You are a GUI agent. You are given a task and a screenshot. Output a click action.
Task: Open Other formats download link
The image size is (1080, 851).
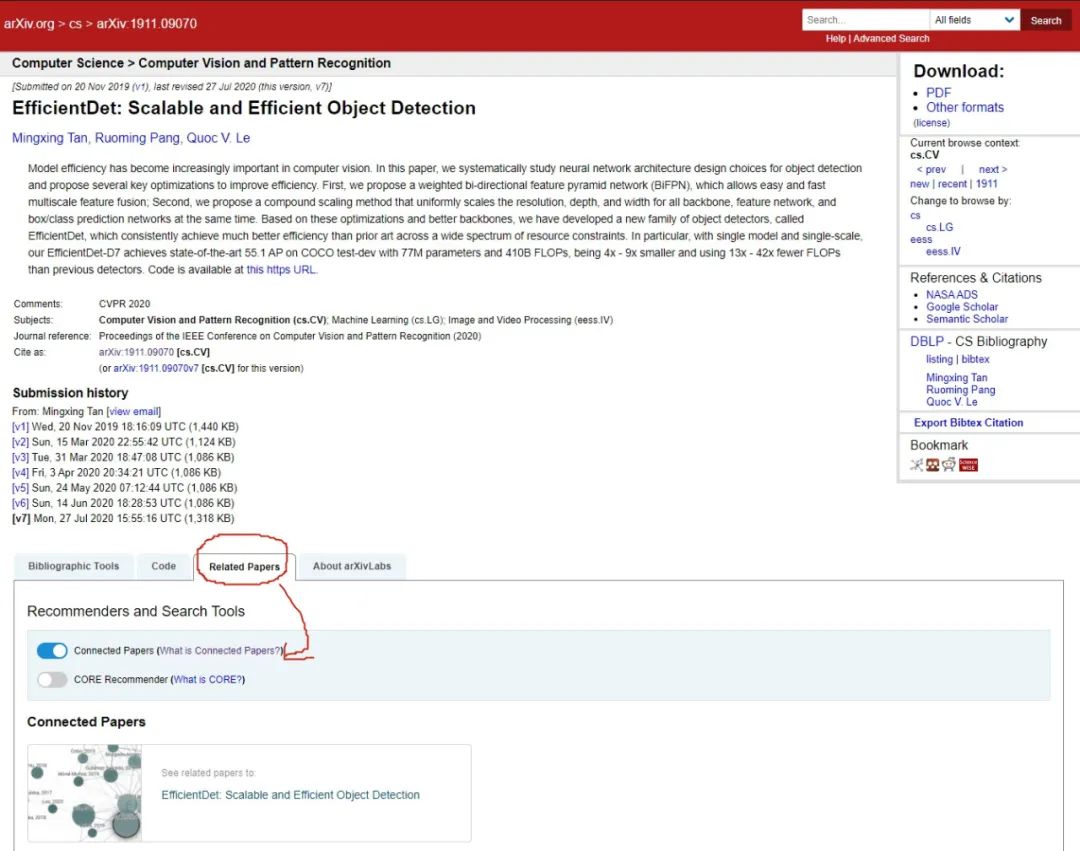pos(964,107)
